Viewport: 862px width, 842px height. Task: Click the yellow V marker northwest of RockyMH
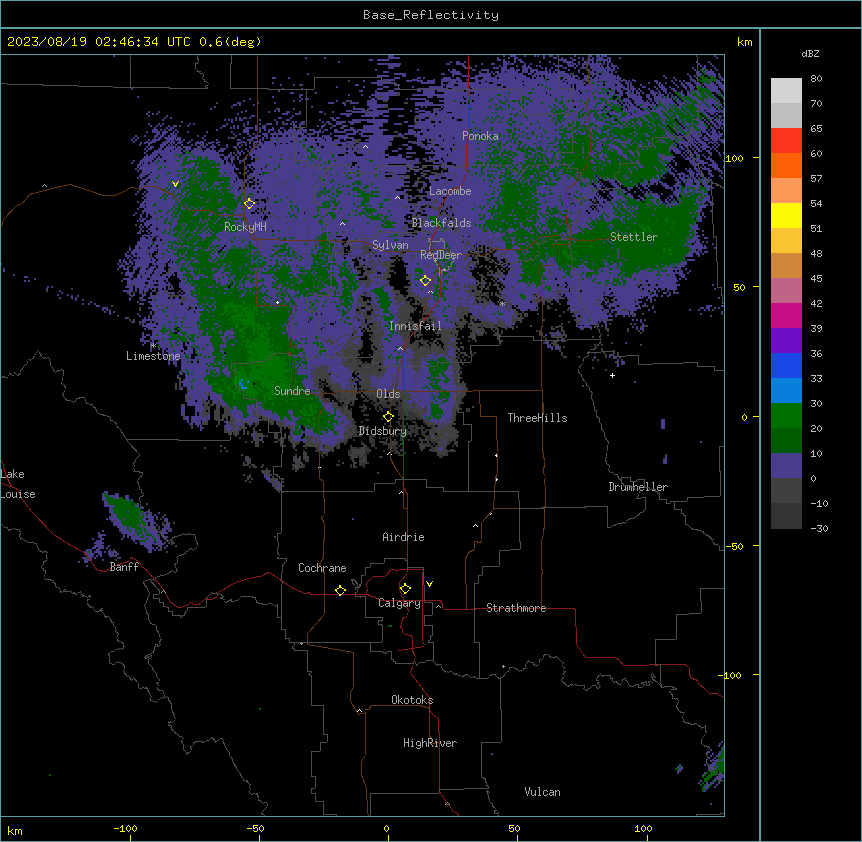[x=175, y=184]
